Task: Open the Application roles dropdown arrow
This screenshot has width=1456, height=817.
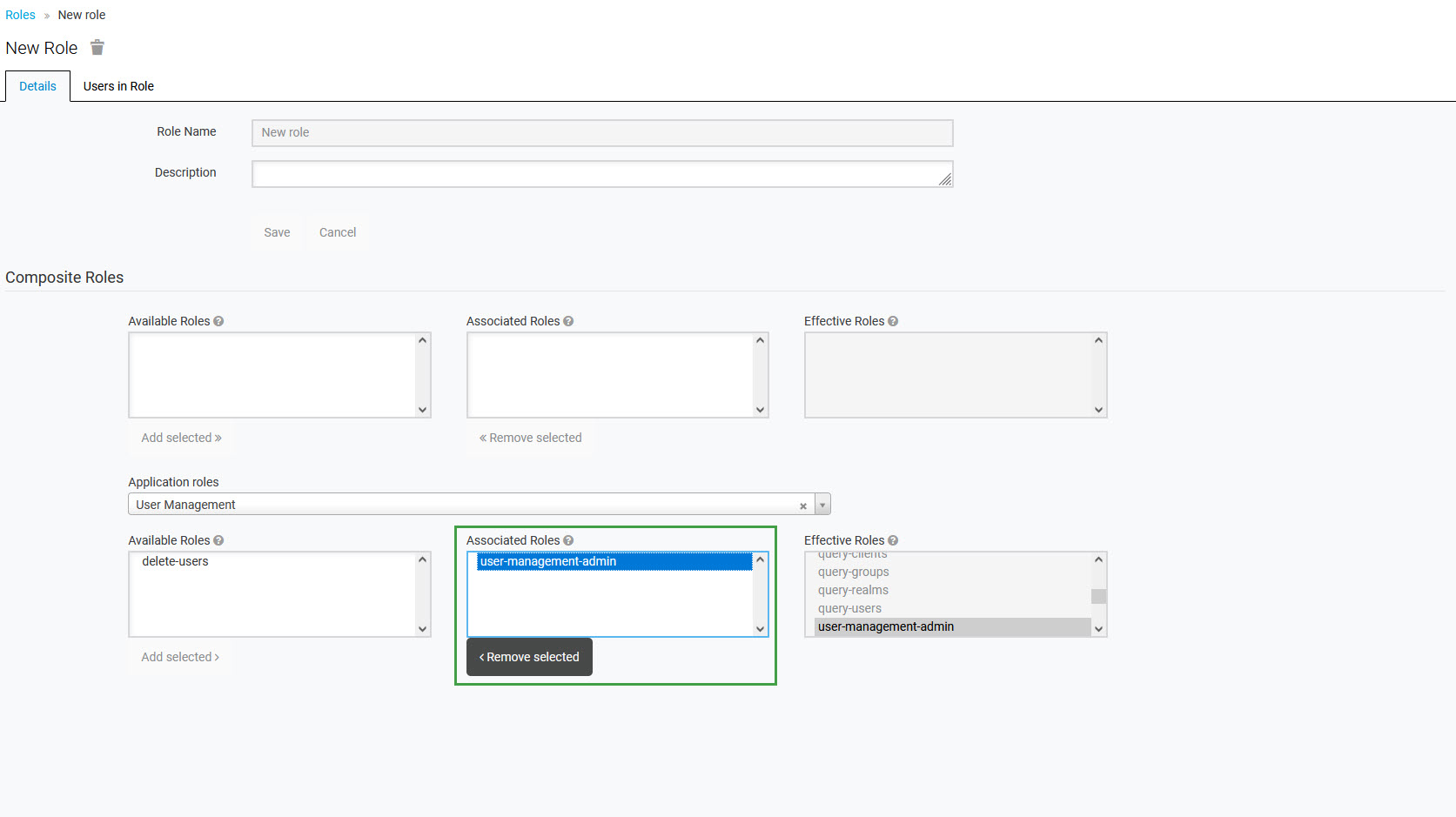Action: [x=822, y=505]
